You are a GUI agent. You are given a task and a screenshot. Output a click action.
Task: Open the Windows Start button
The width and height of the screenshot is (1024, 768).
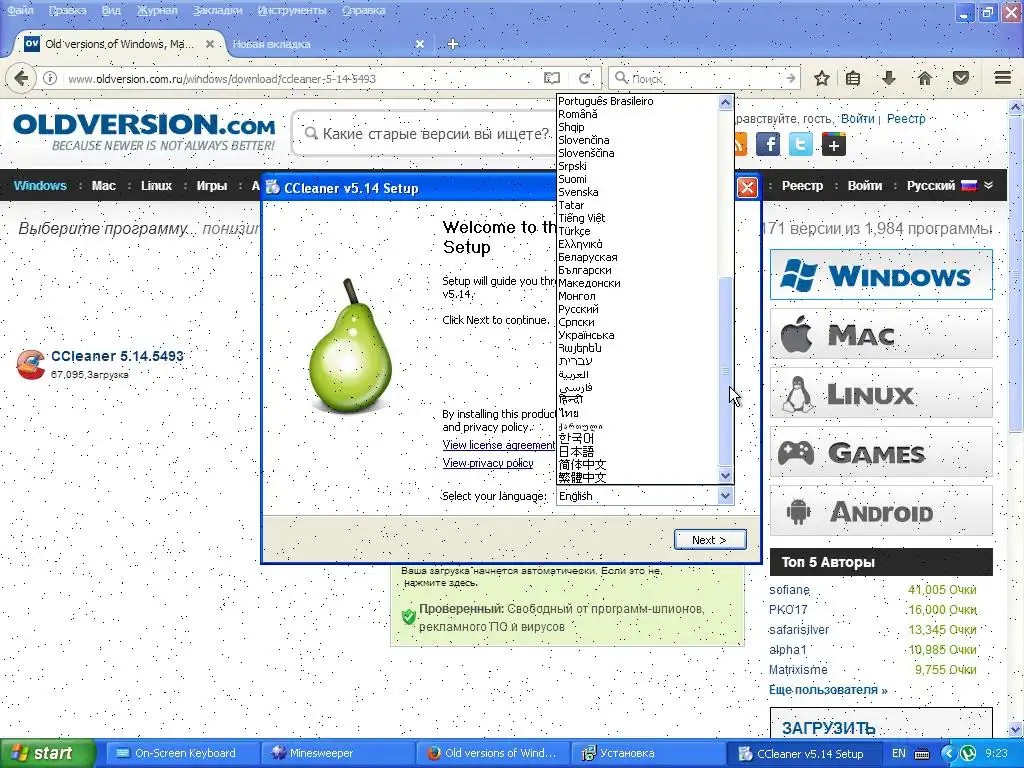[x=47, y=753]
